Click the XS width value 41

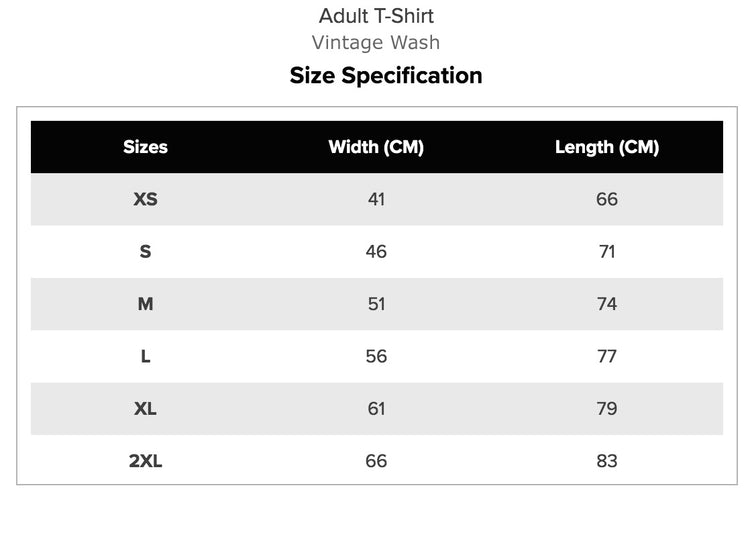coord(376,199)
